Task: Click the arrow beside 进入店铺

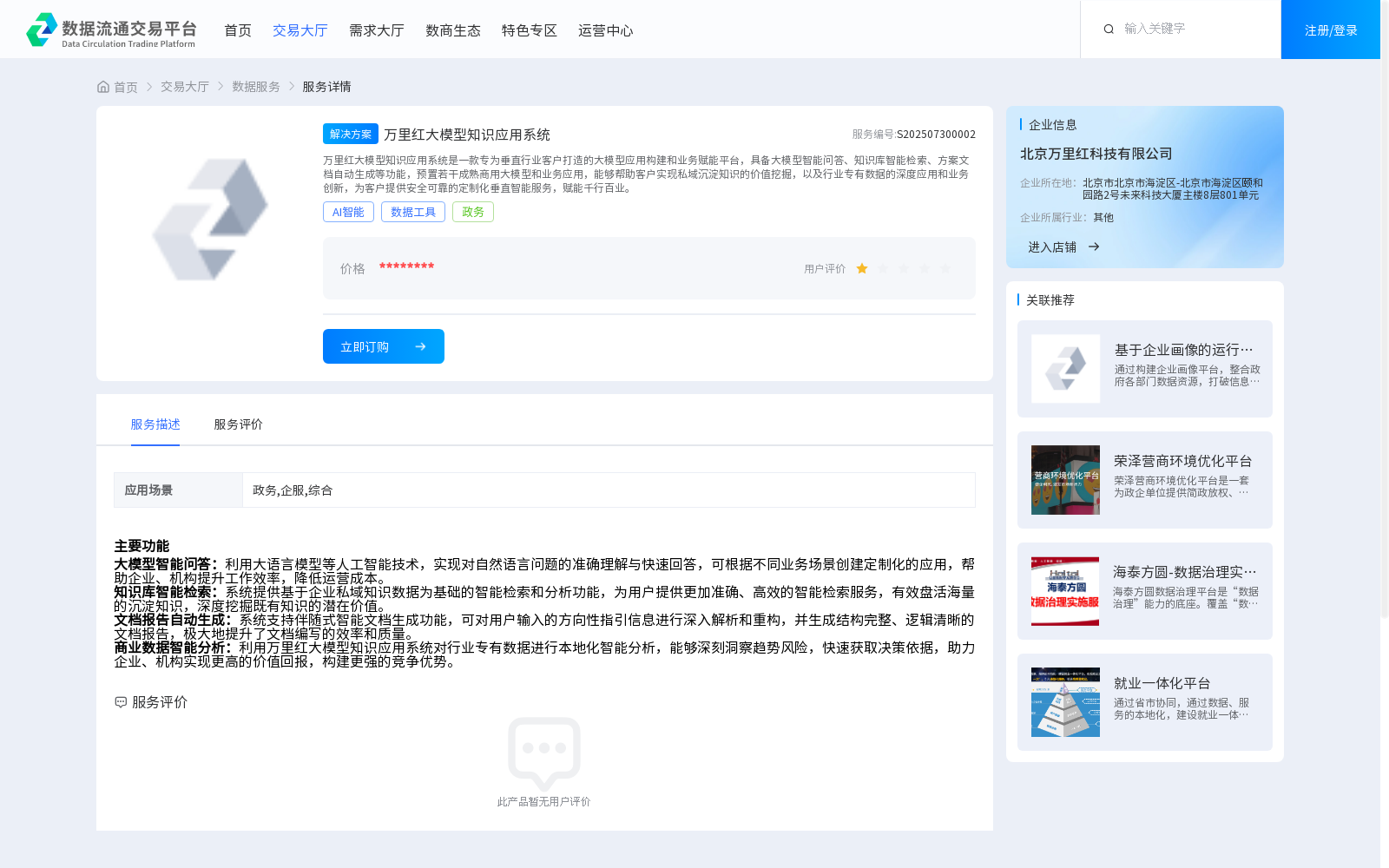Action: [x=1094, y=247]
